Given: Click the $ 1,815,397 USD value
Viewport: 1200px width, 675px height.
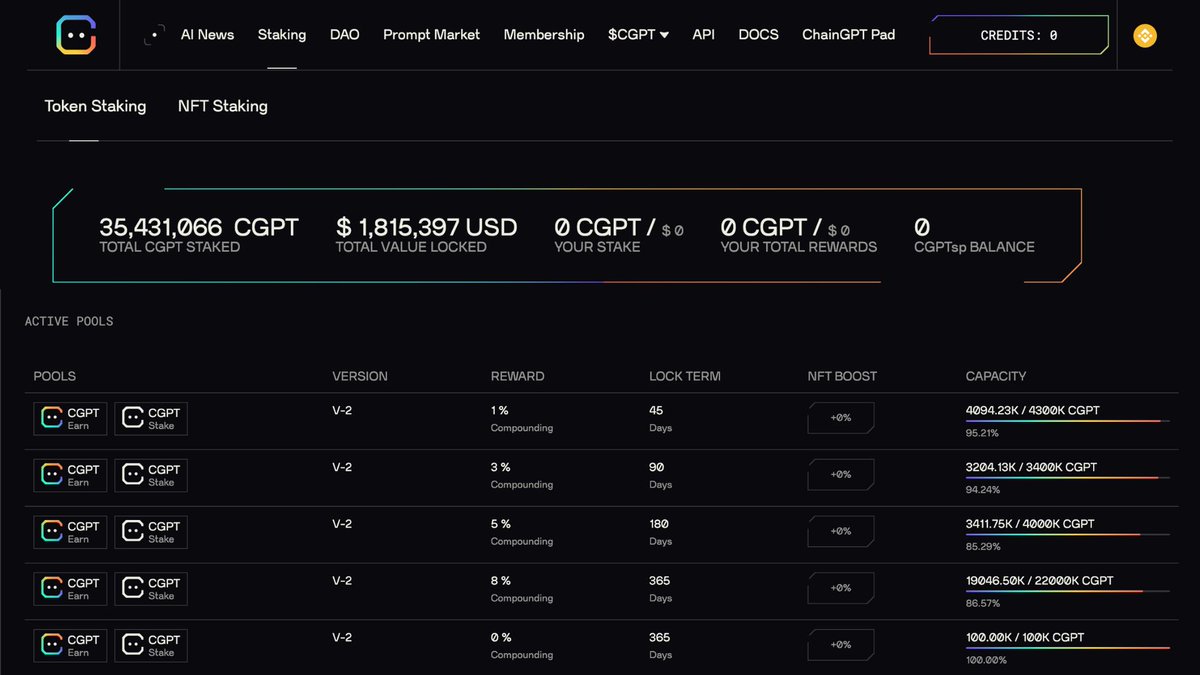Looking at the screenshot, I should (x=426, y=227).
